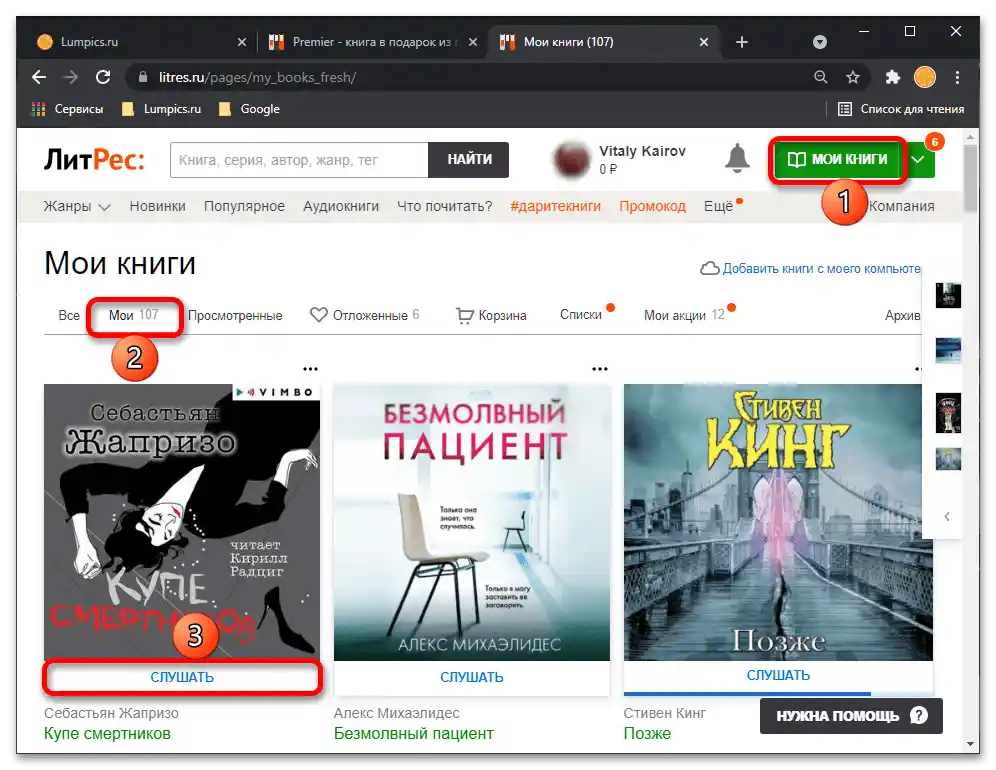This screenshot has height=770, width=996.
Task: Open the tab search dropdown button
Action: pyautogui.click(x=820, y=42)
